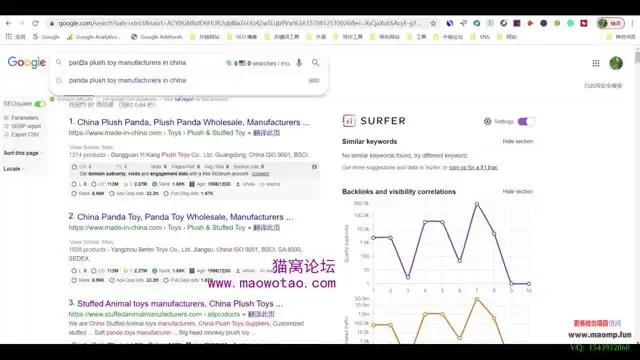Bookmark this page with star icon

[x=433, y=23]
